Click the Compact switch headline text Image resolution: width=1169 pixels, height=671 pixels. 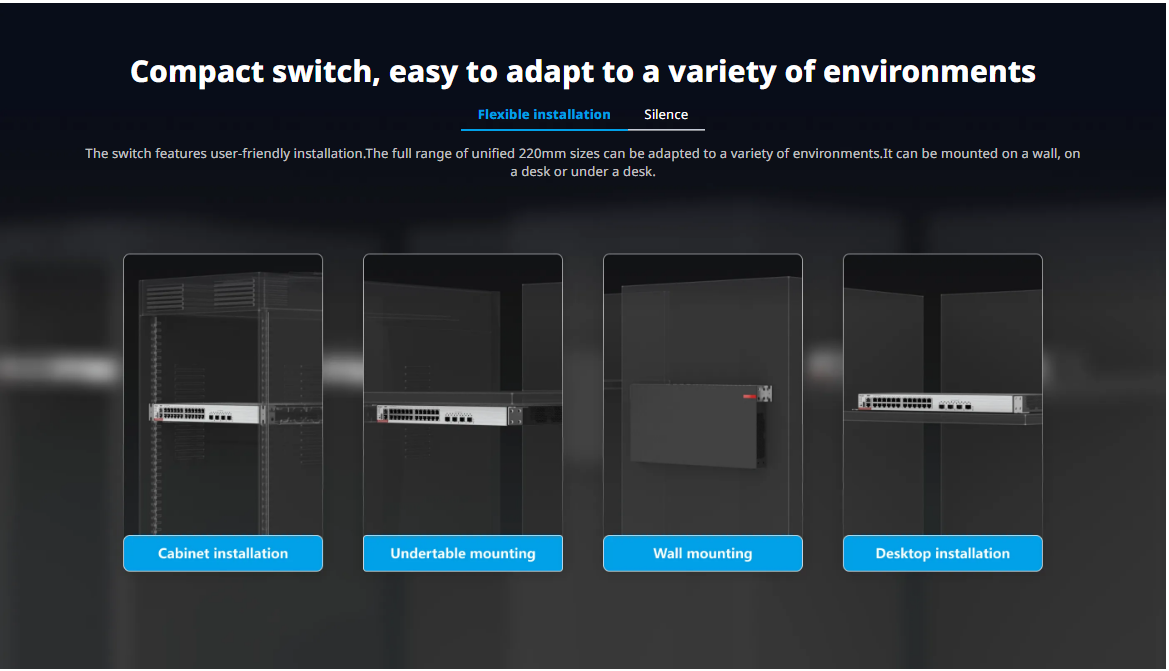[x=583, y=72]
